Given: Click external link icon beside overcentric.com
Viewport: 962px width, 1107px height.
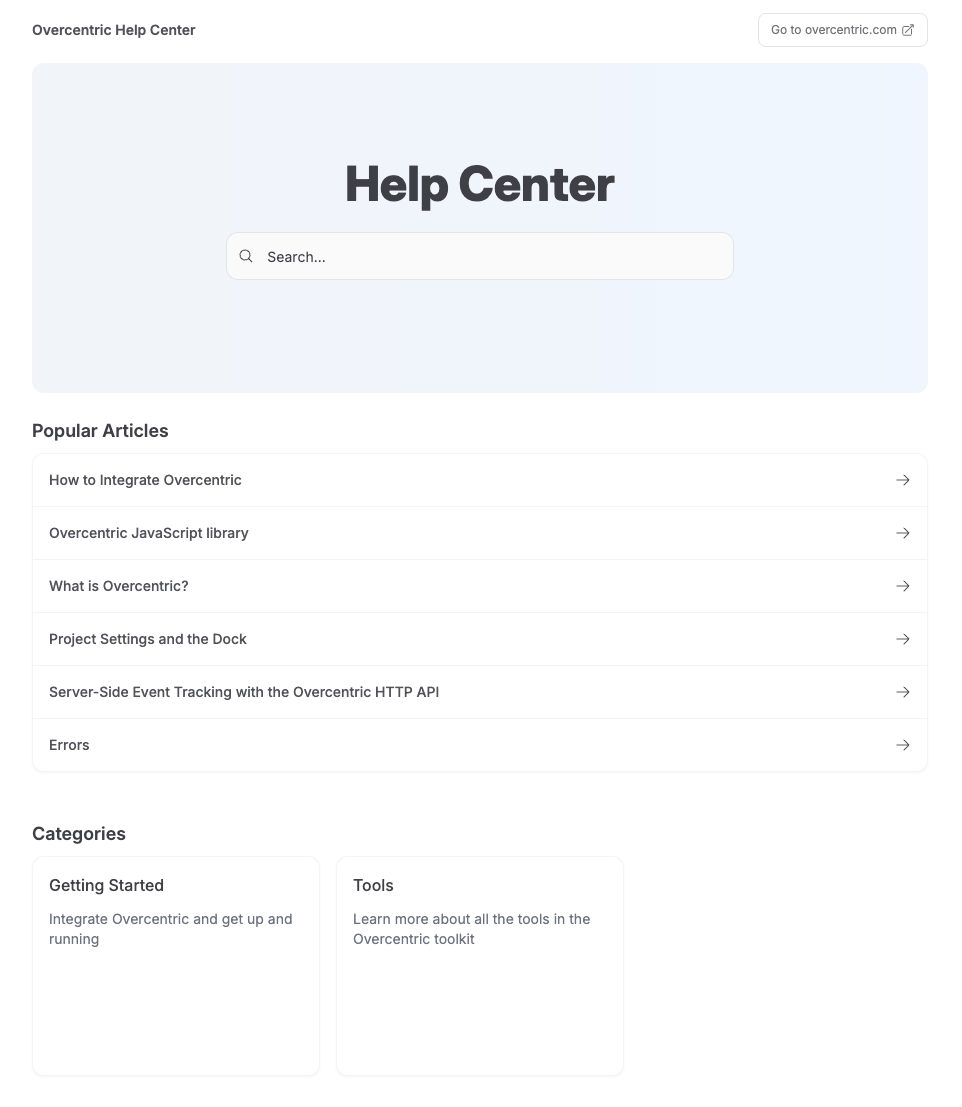Looking at the screenshot, I should [x=908, y=30].
